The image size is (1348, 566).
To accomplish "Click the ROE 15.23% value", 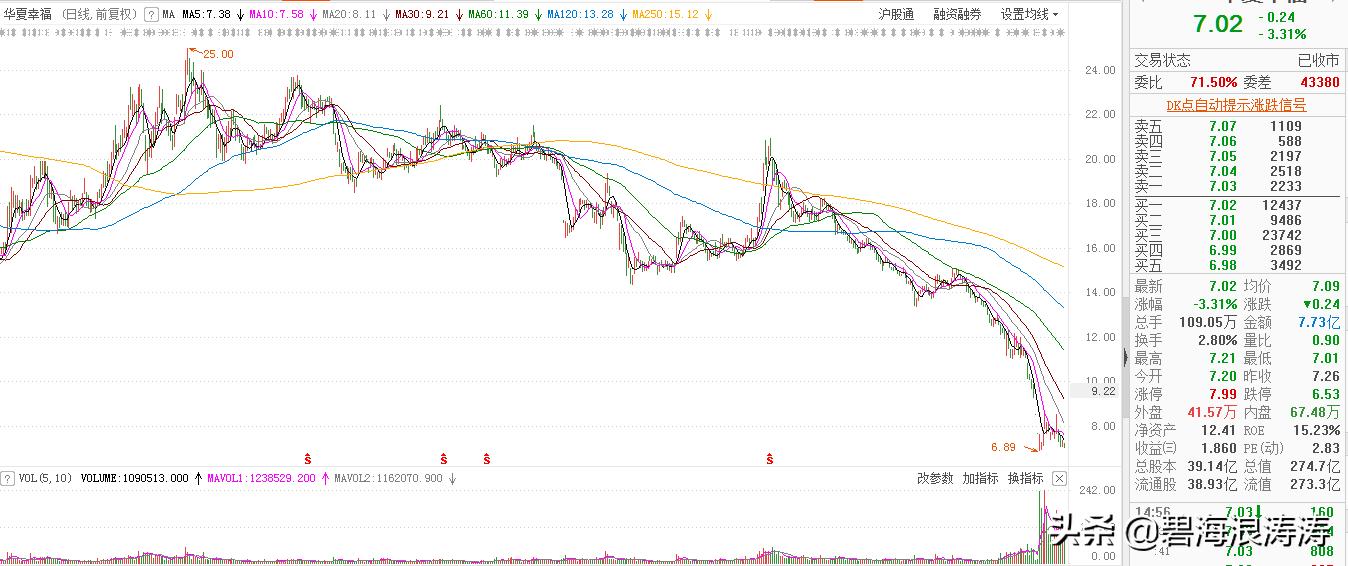I will pyautogui.click(x=1316, y=430).
